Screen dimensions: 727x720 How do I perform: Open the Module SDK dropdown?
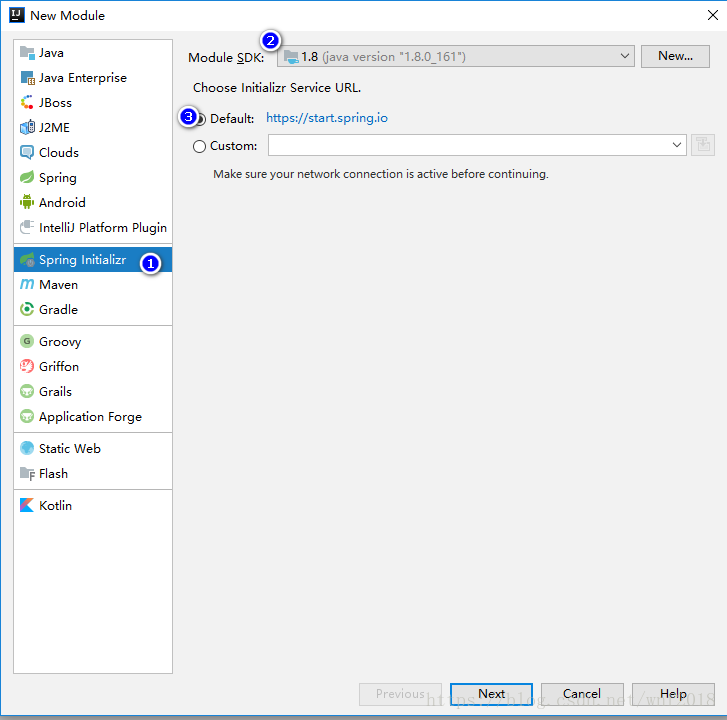(x=456, y=57)
